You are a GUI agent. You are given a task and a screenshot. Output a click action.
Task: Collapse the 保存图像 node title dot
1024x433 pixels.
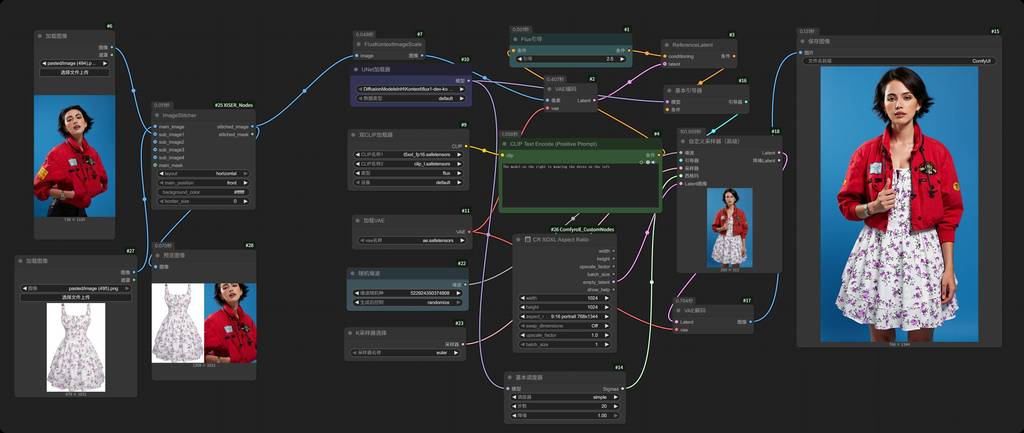pyautogui.click(x=803, y=41)
